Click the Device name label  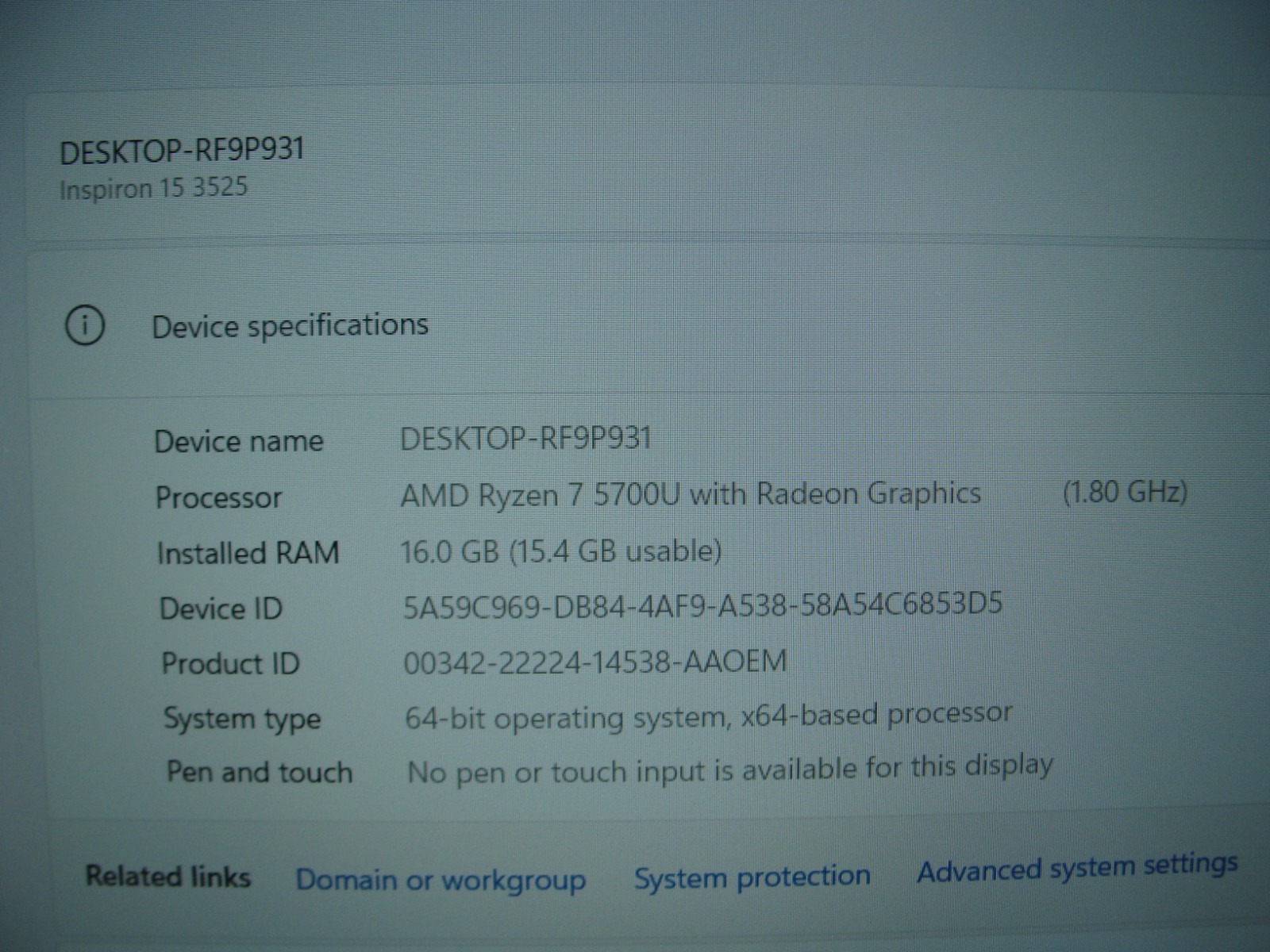coord(239,441)
